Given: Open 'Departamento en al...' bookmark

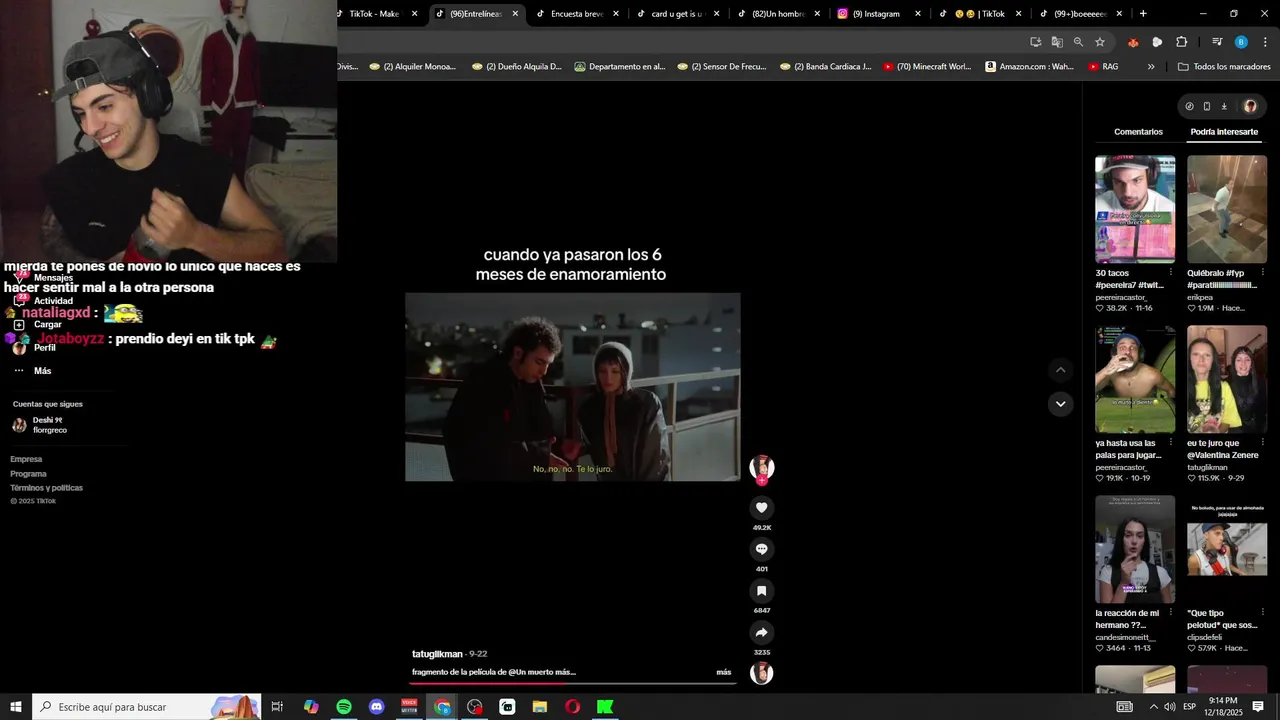Looking at the screenshot, I should [x=618, y=67].
